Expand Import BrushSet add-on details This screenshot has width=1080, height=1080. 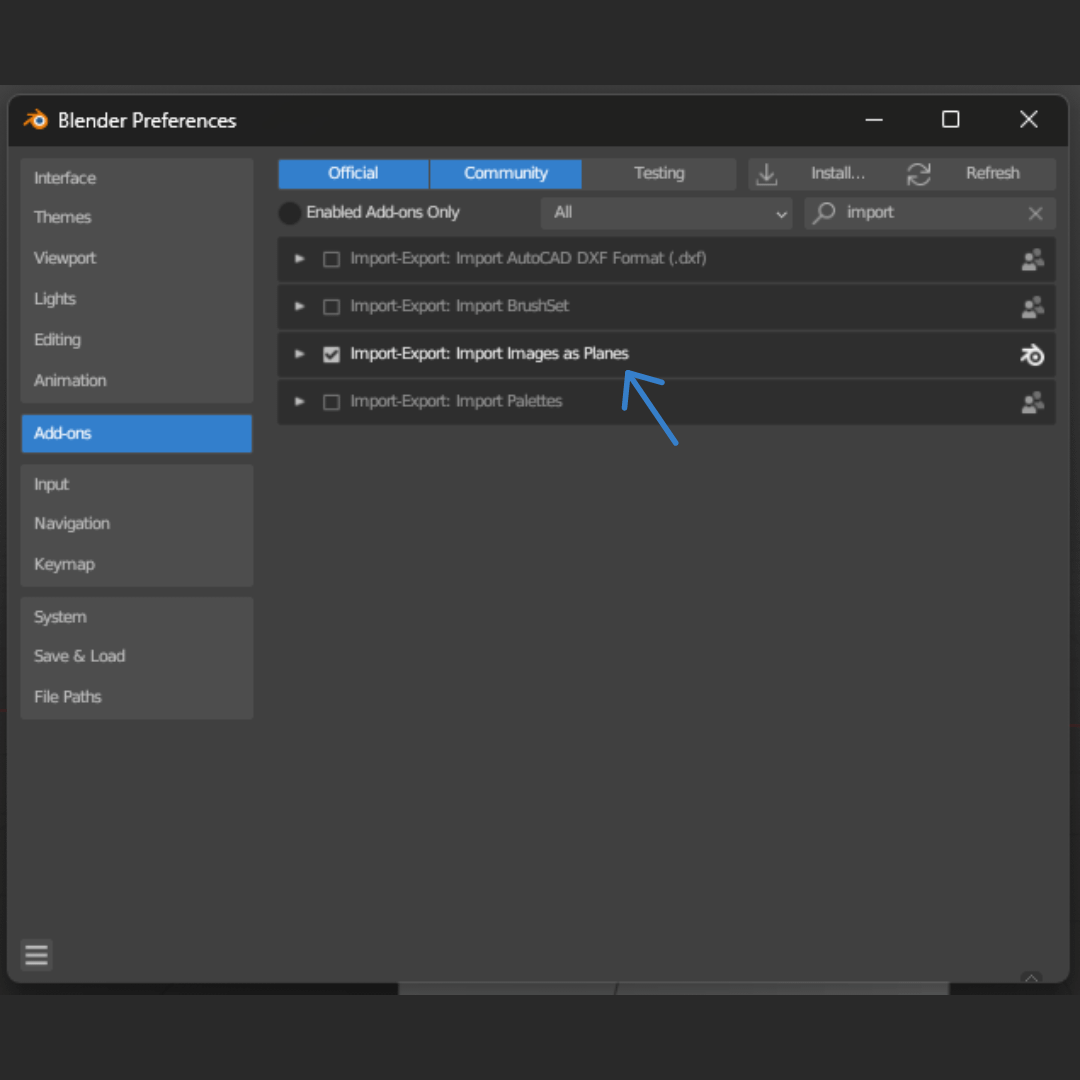pyautogui.click(x=299, y=306)
